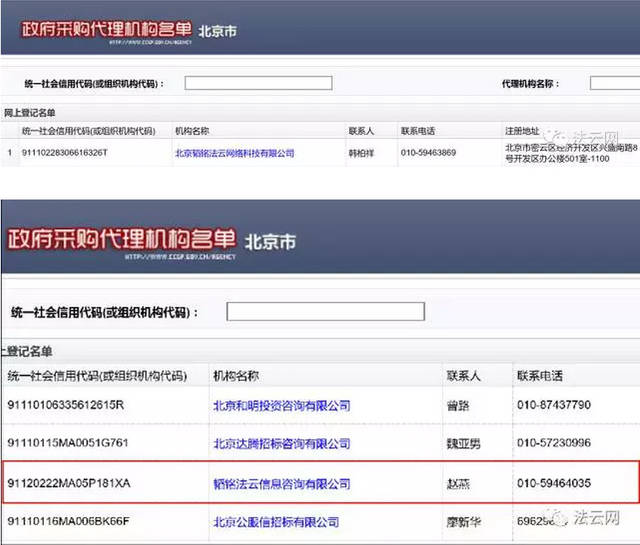Select credit code 91120222MA05P181XA
Image resolution: width=640 pixels, height=545 pixels.
pos(69,483)
